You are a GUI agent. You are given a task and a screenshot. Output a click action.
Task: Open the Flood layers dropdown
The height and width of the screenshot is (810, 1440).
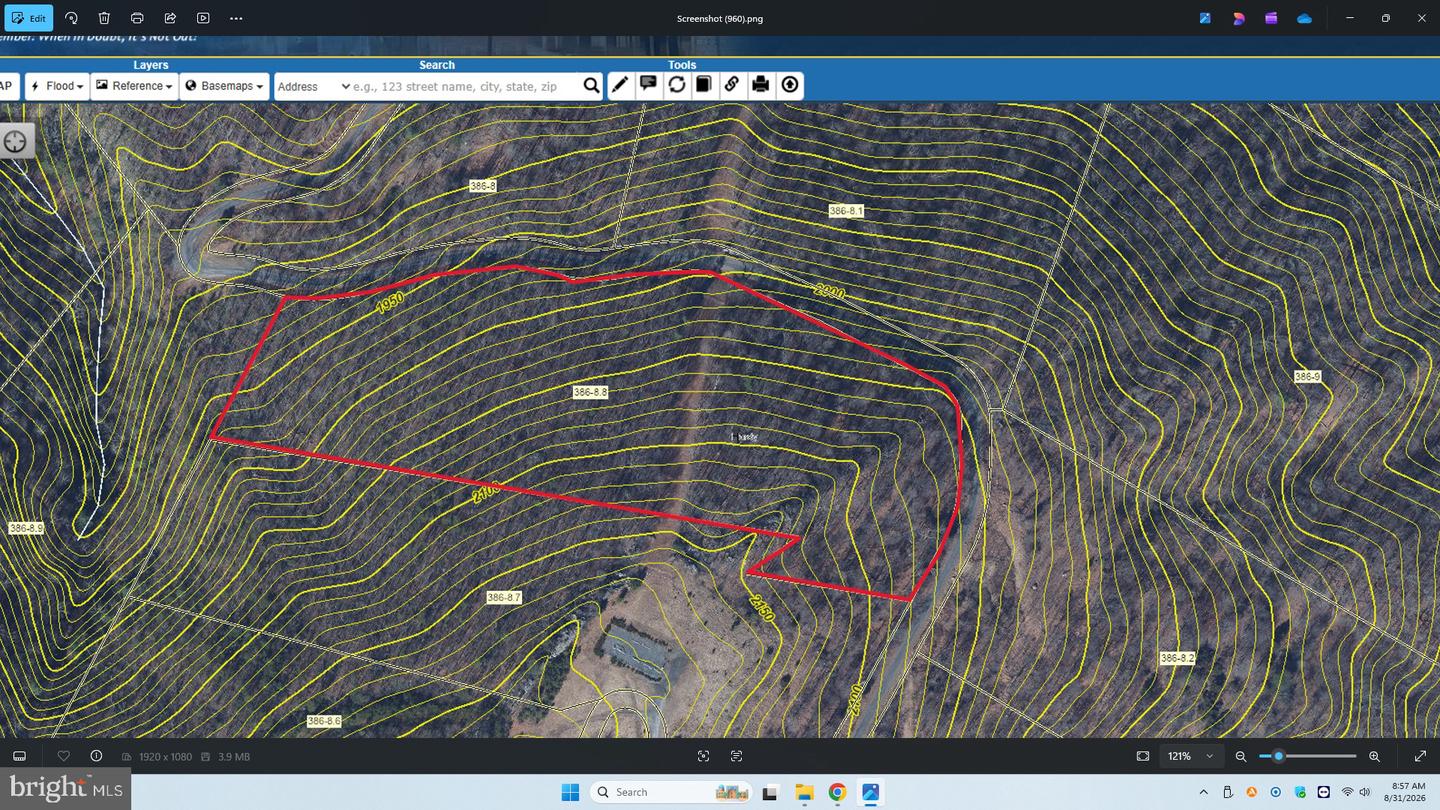[57, 86]
